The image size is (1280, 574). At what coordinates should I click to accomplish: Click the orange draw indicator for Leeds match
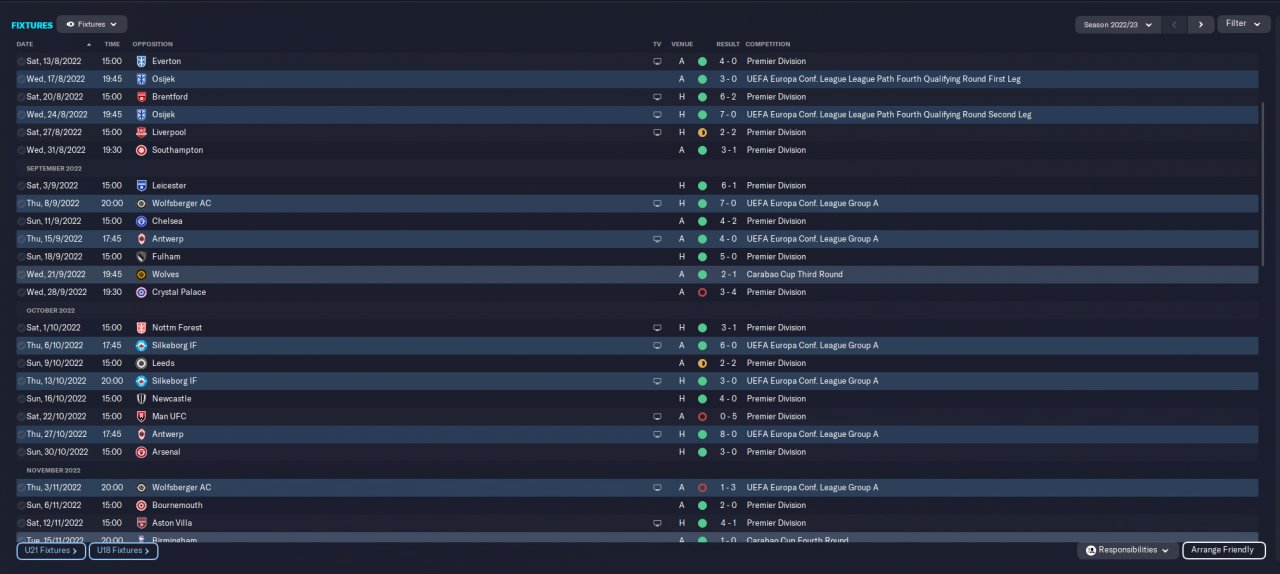pyautogui.click(x=702, y=363)
